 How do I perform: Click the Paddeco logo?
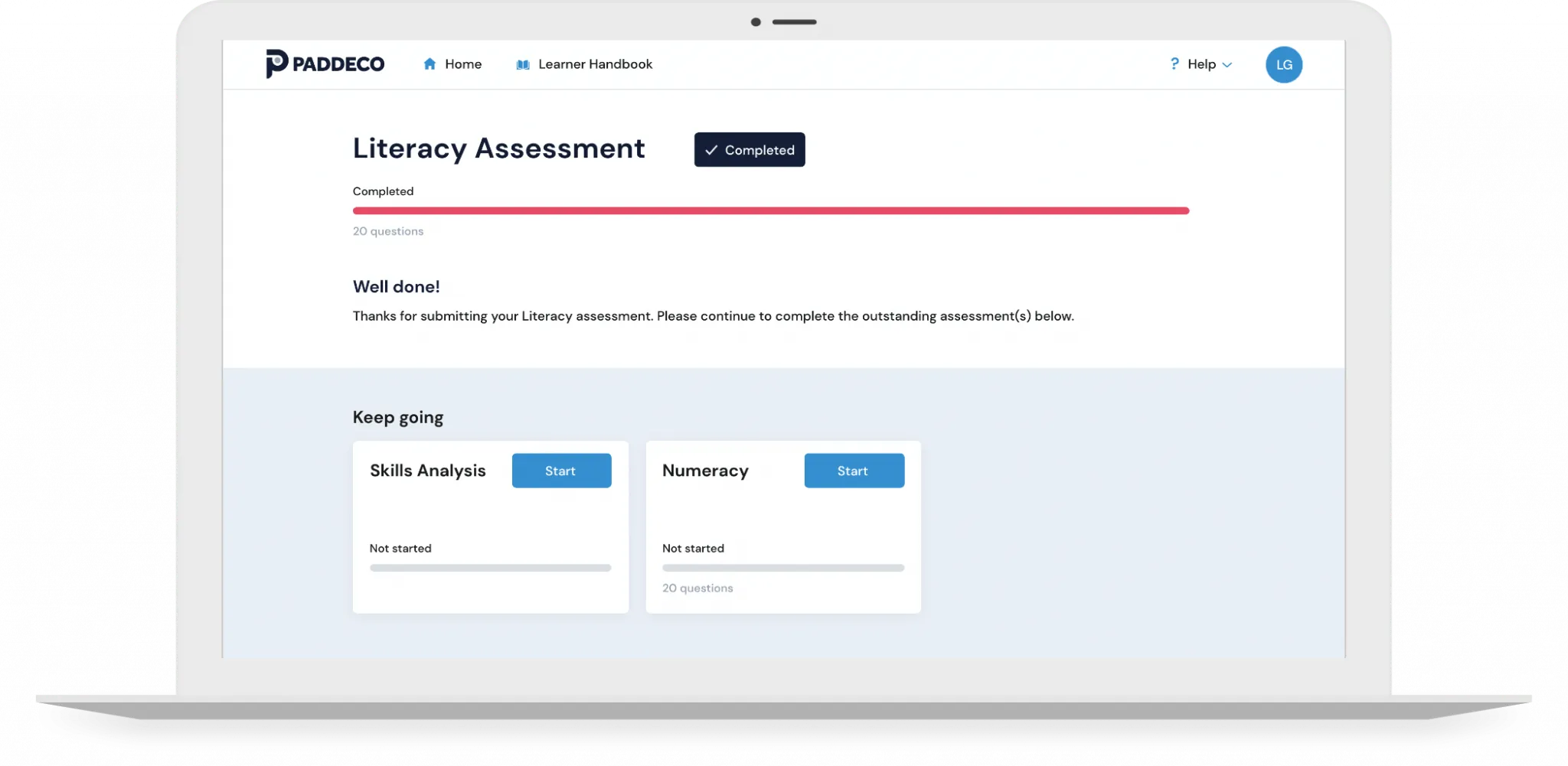point(325,64)
